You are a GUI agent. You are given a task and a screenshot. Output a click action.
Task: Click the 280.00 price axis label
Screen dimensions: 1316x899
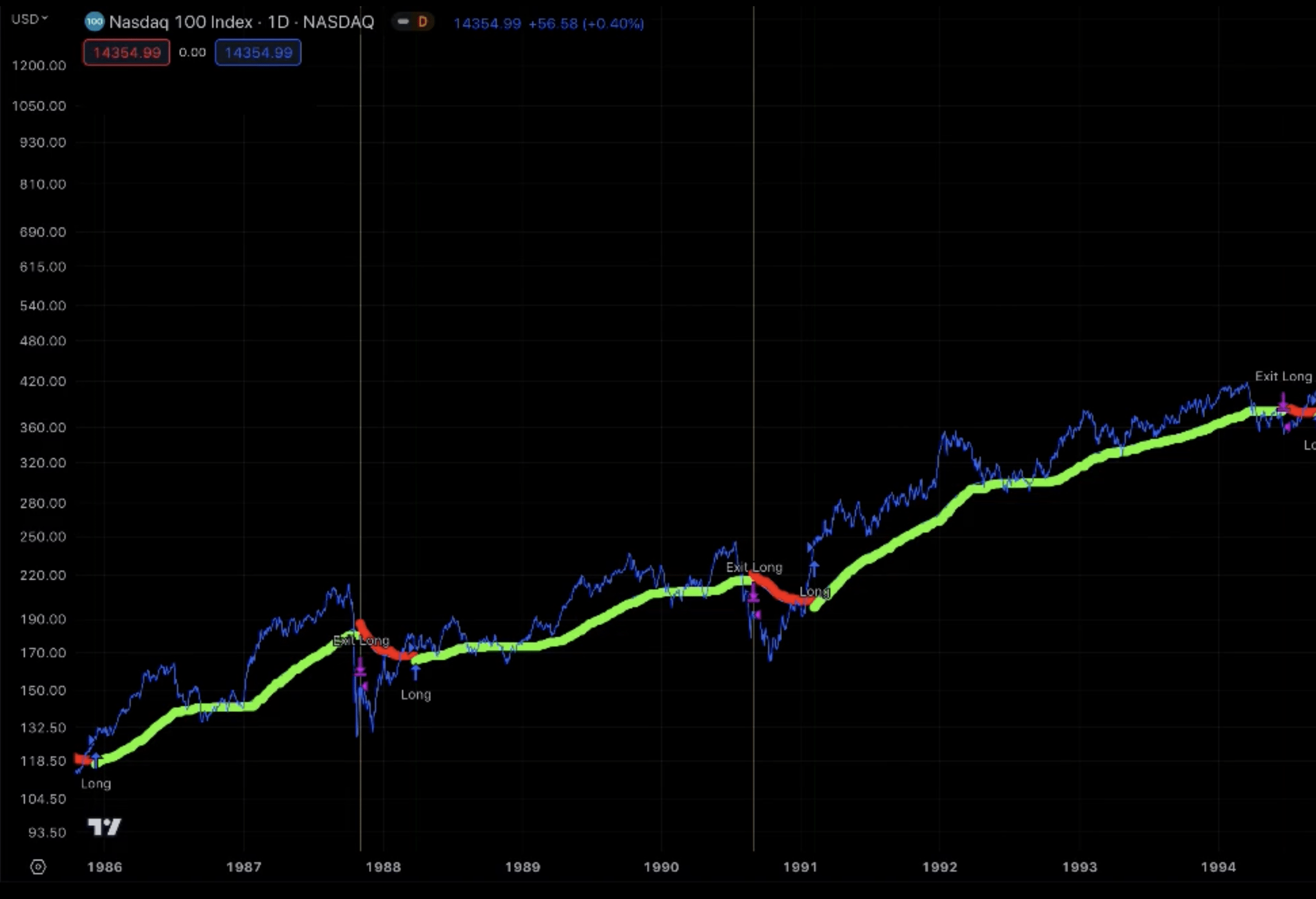[x=43, y=503]
